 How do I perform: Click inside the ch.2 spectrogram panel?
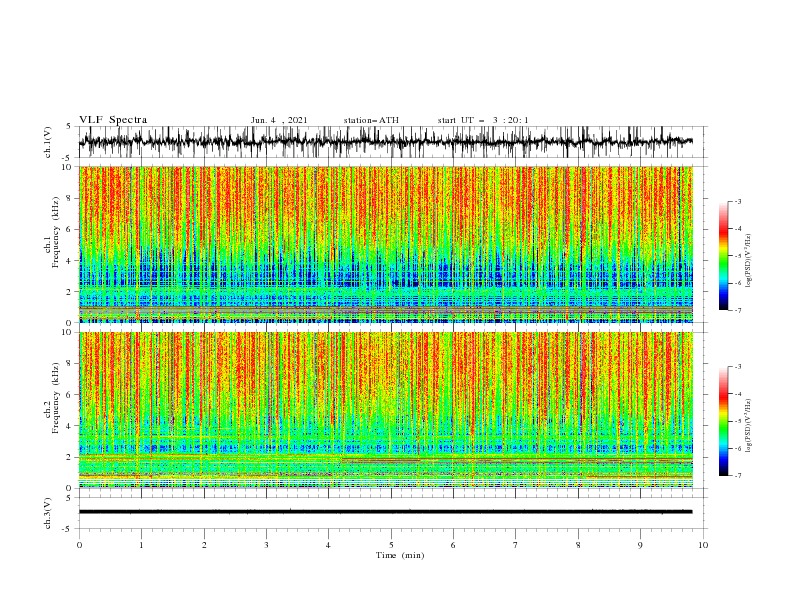point(386,410)
